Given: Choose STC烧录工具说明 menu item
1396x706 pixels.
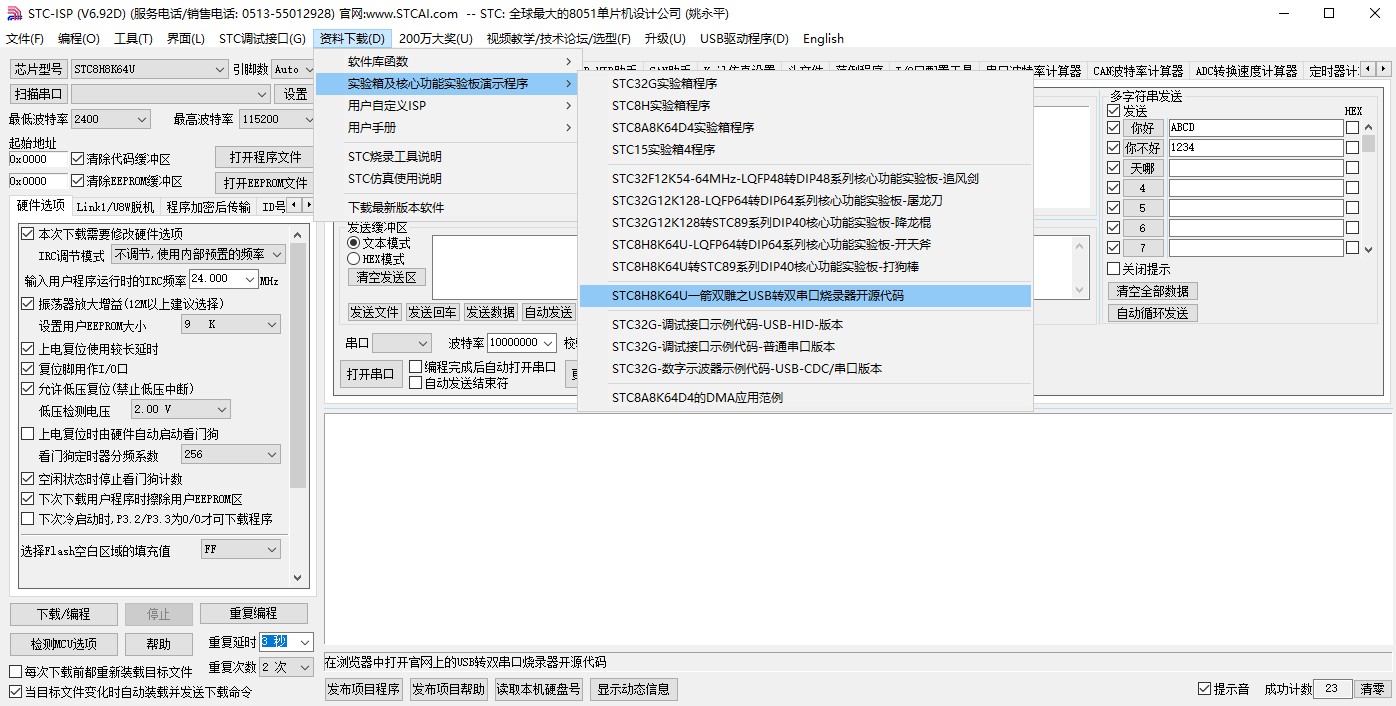Looking at the screenshot, I should [446, 157].
